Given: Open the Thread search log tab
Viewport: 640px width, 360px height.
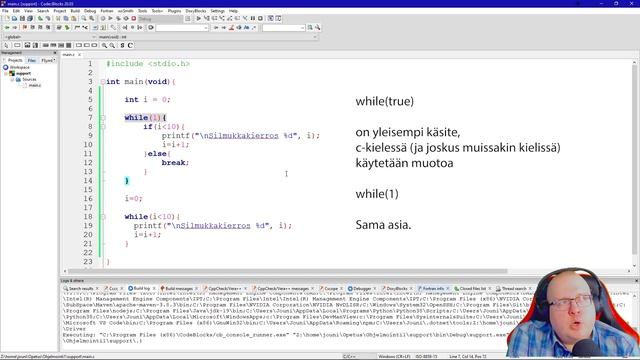Looking at the screenshot, I should click(513, 289).
